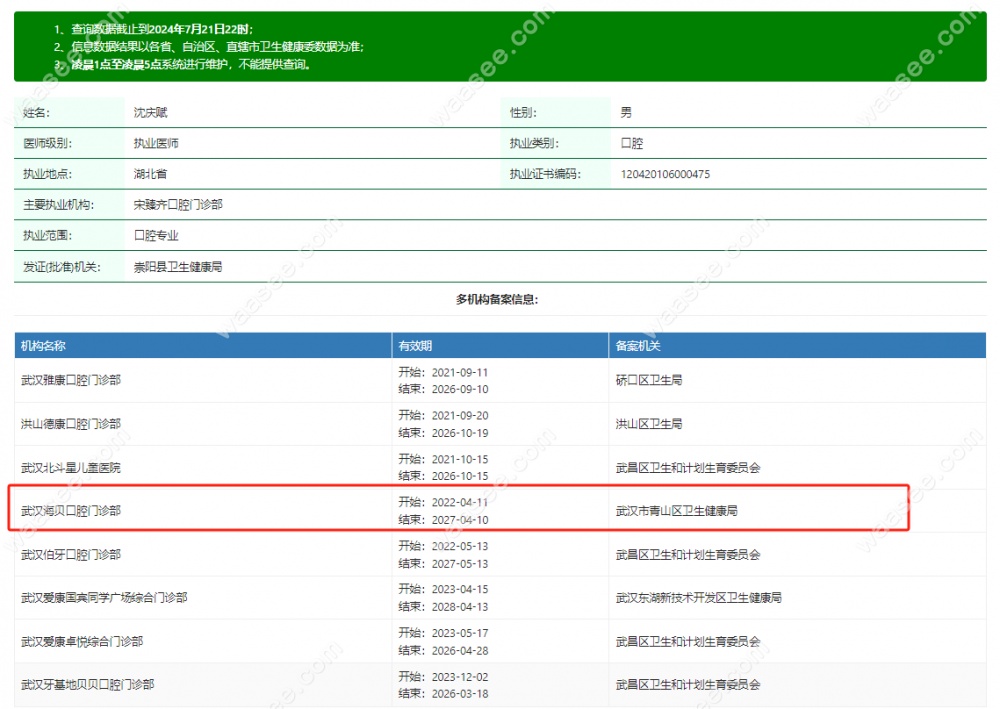
Task: Click start date 2023-04-15
Action: click(460, 589)
